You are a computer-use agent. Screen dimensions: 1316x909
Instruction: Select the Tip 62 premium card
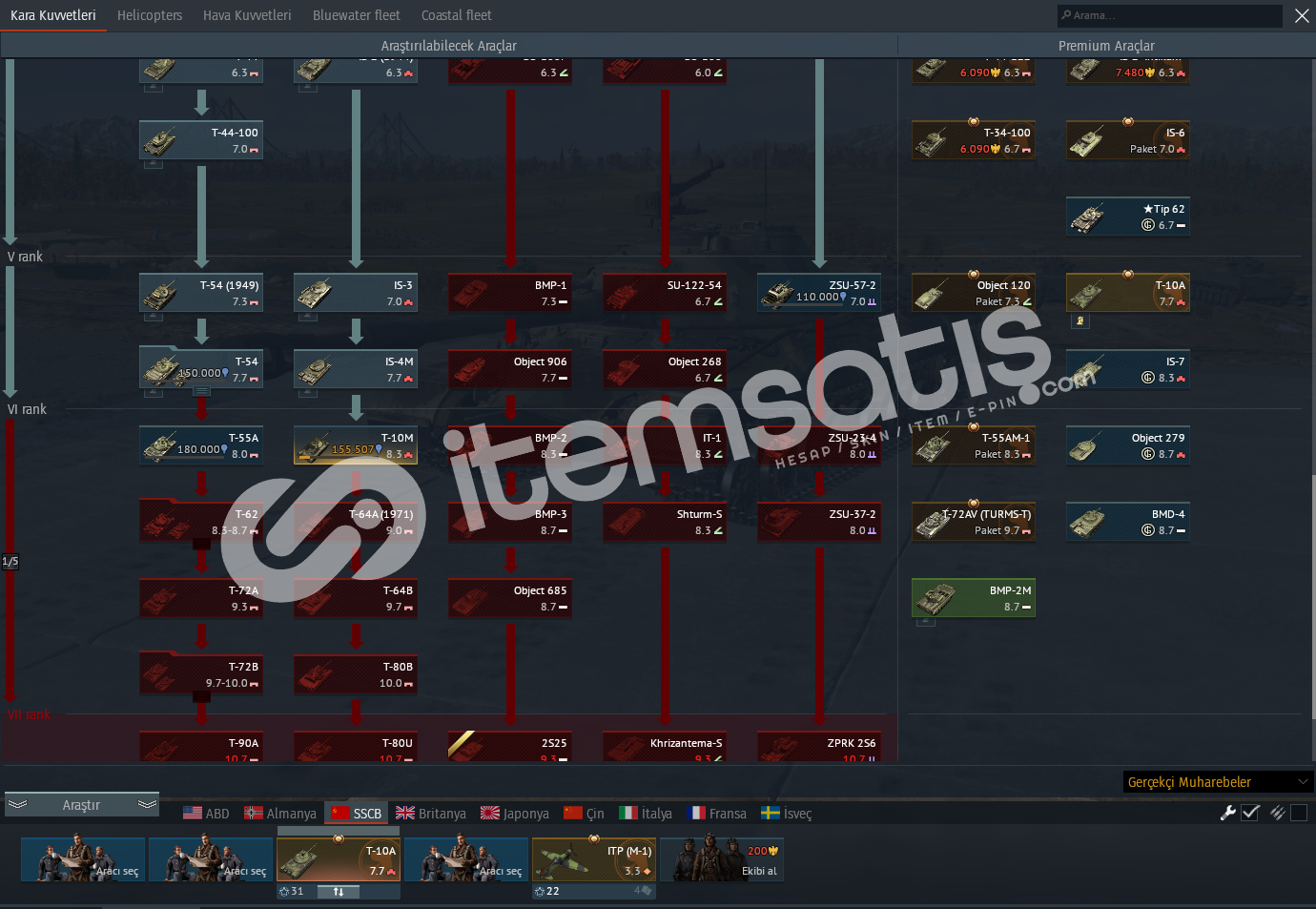click(x=1128, y=217)
